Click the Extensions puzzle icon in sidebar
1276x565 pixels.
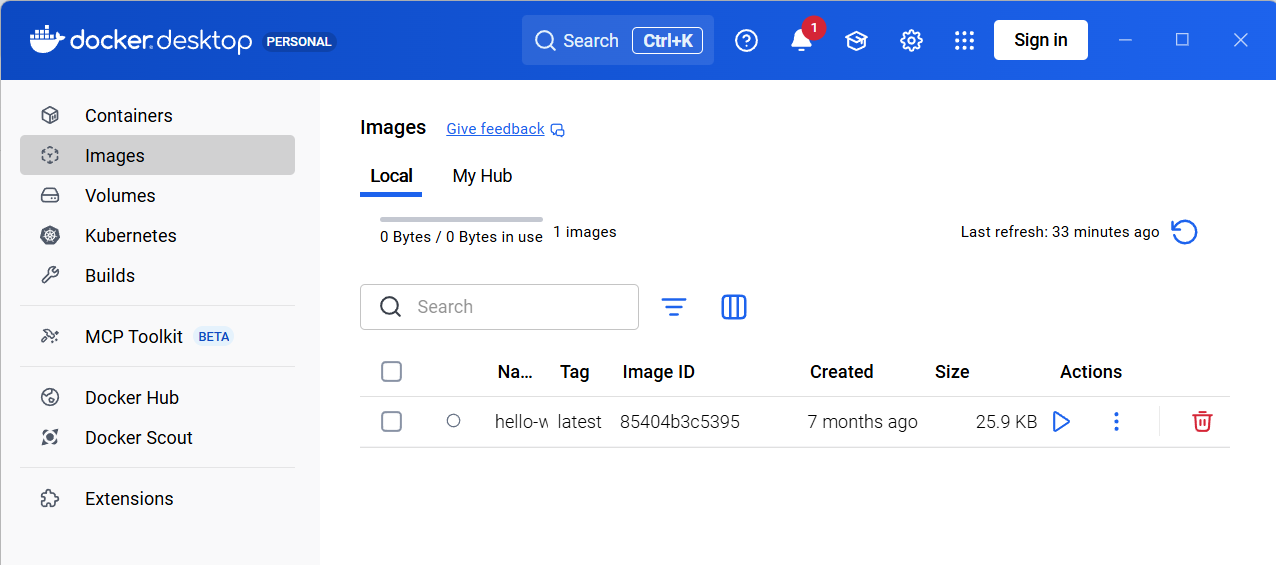pos(50,499)
